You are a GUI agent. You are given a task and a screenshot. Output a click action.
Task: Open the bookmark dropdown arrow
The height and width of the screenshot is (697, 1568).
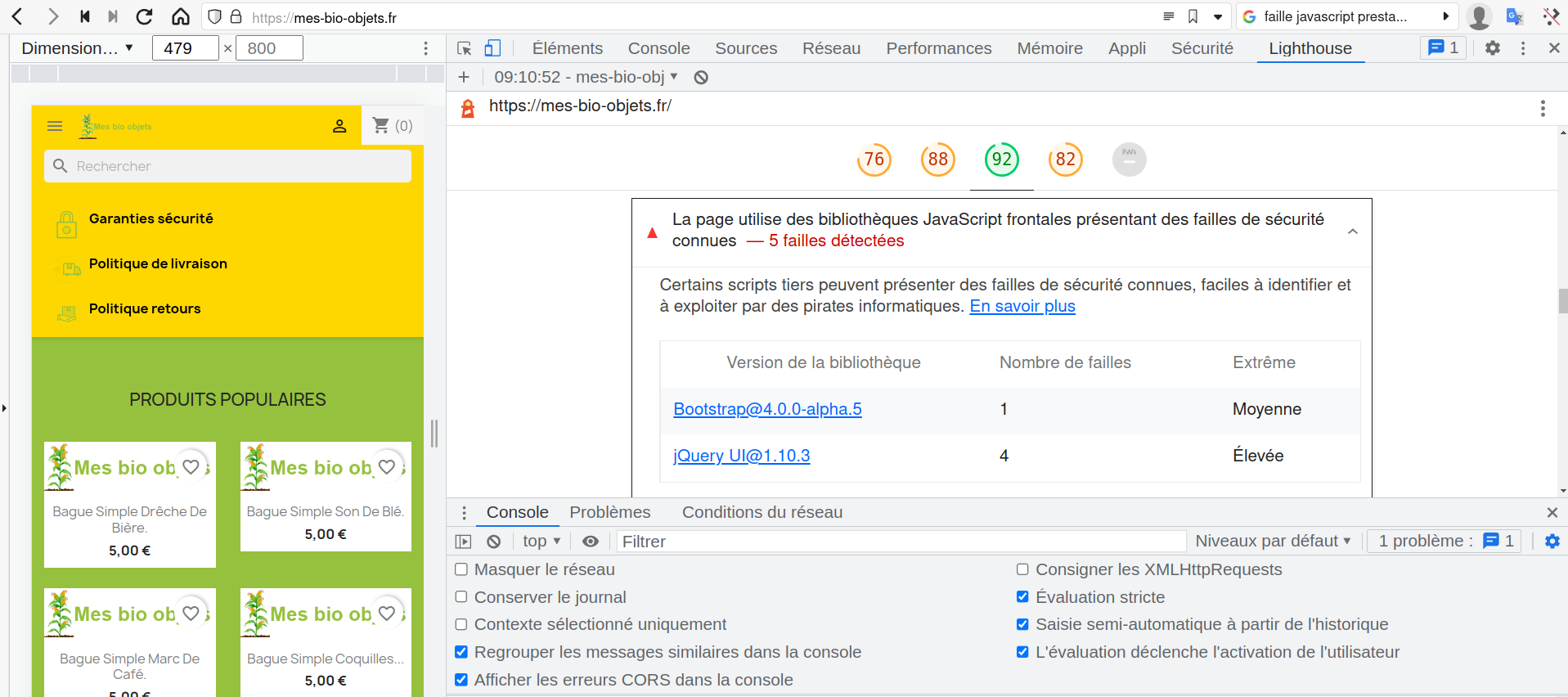(1218, 16)
